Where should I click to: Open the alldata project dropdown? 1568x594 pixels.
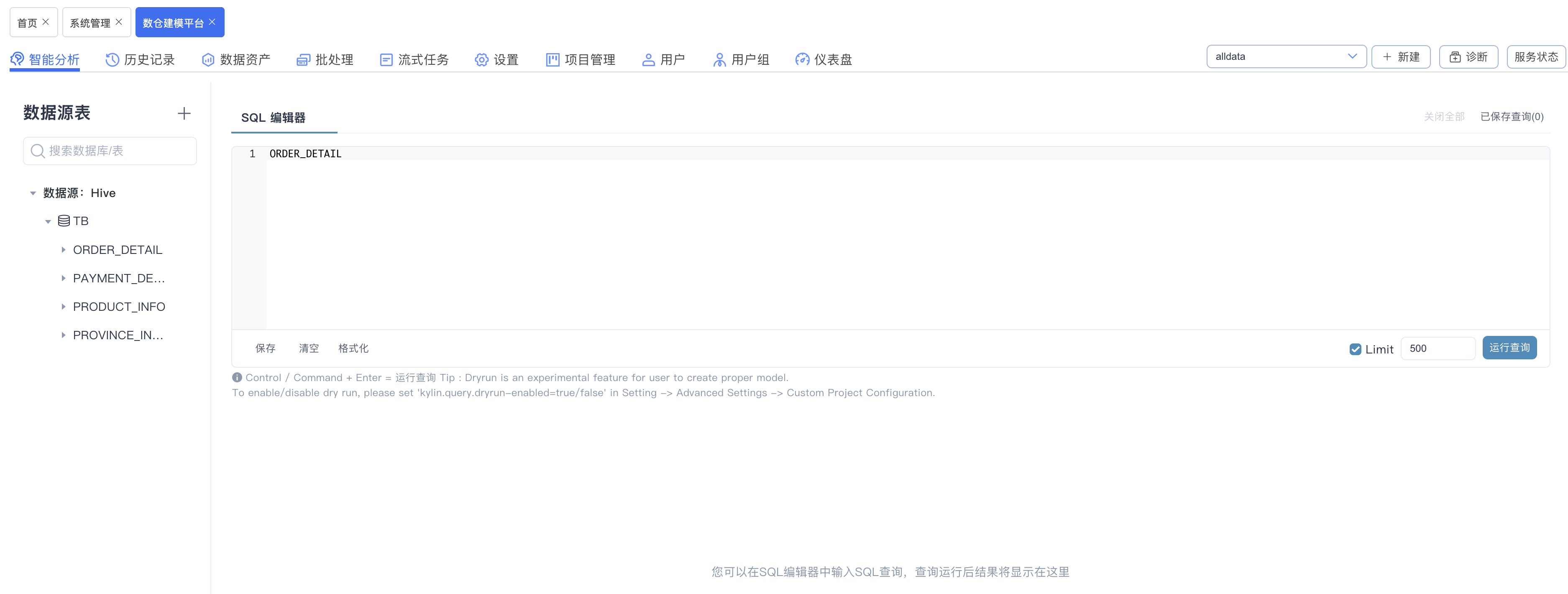coord(1286,56)
